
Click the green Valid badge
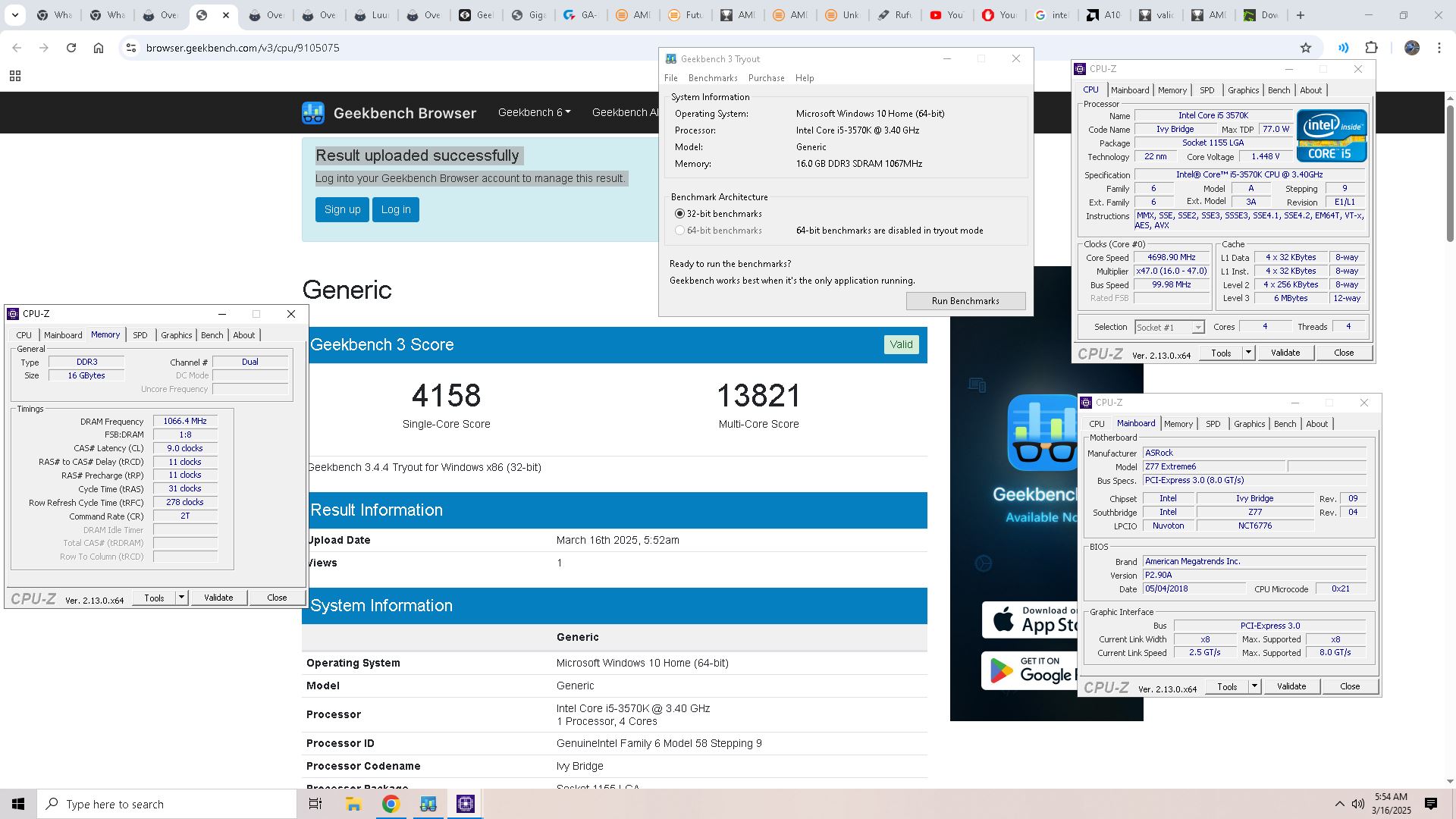[x=901, y=344]
